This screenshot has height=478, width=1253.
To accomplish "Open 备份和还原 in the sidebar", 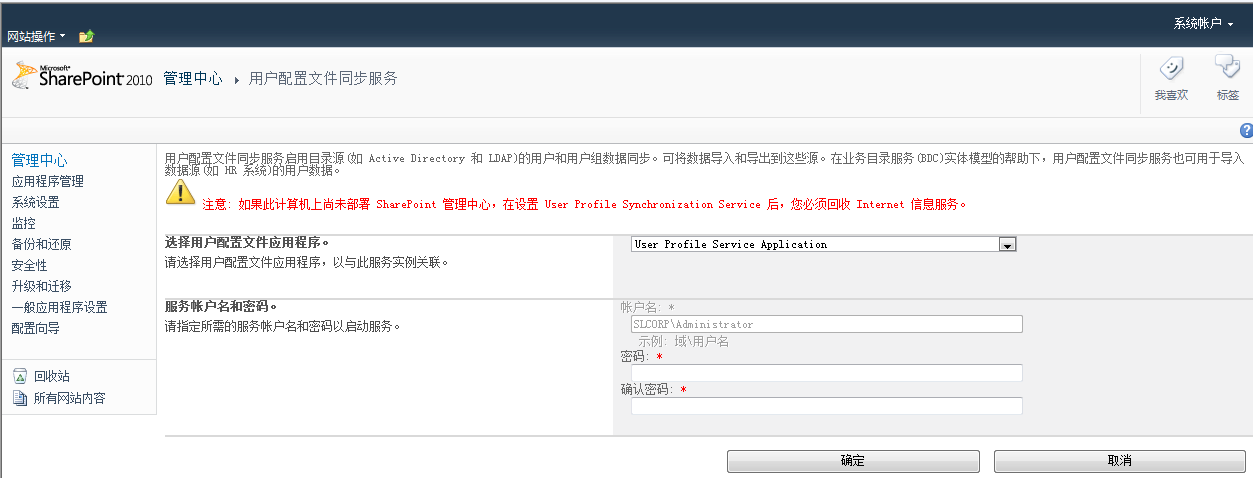I will [x=41, y=244].
